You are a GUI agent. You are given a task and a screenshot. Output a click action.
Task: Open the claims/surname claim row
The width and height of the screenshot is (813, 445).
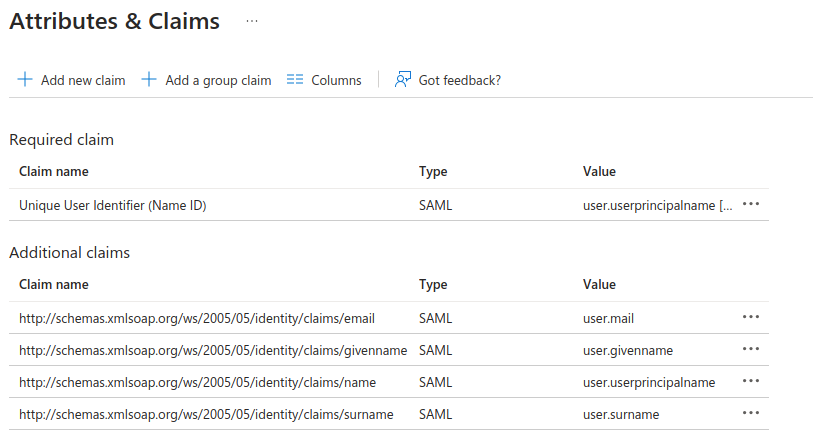coord(205,414)
